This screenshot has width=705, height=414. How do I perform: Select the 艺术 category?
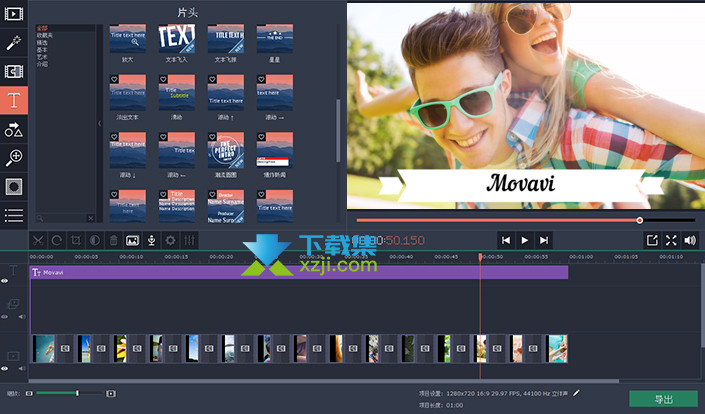(x=42, y=57)
